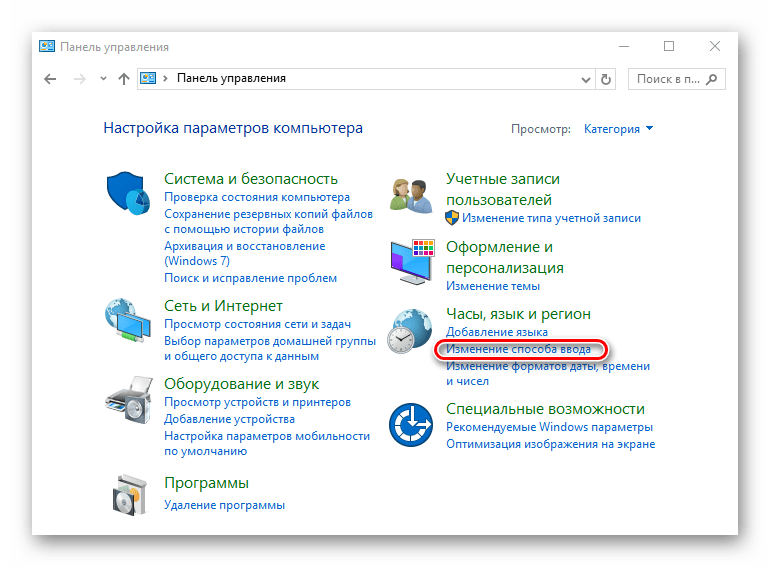Open the Hardware and Sound printer icon

(128, 400)
